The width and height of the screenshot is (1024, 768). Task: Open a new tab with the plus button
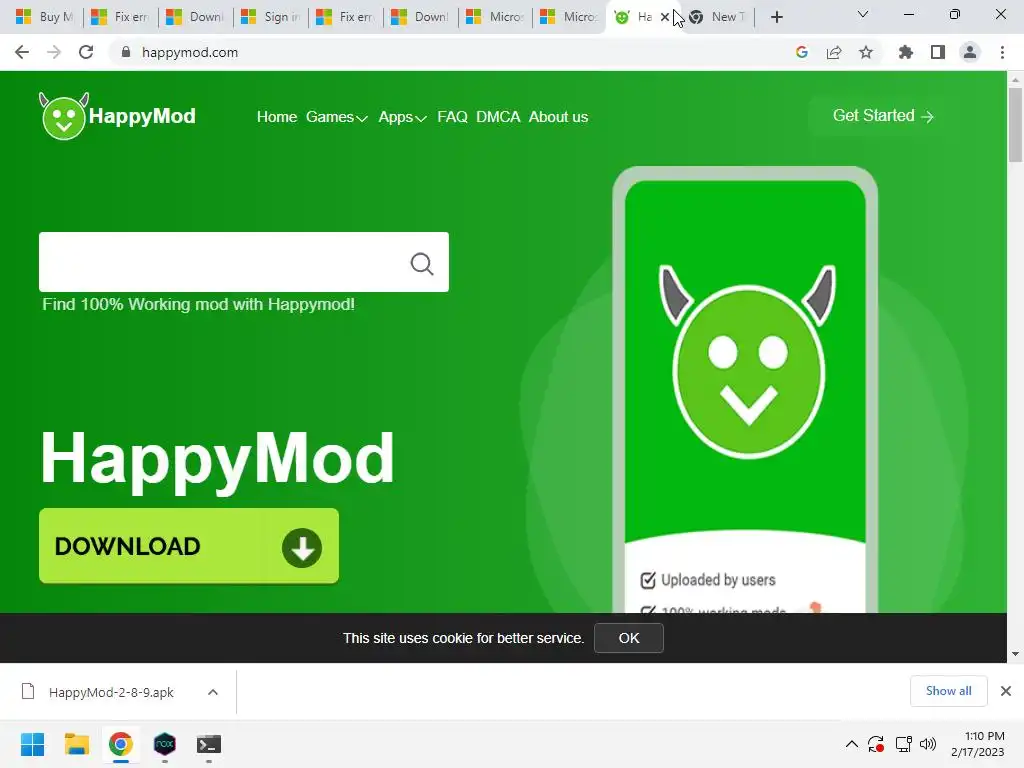(x=776, y=17)
